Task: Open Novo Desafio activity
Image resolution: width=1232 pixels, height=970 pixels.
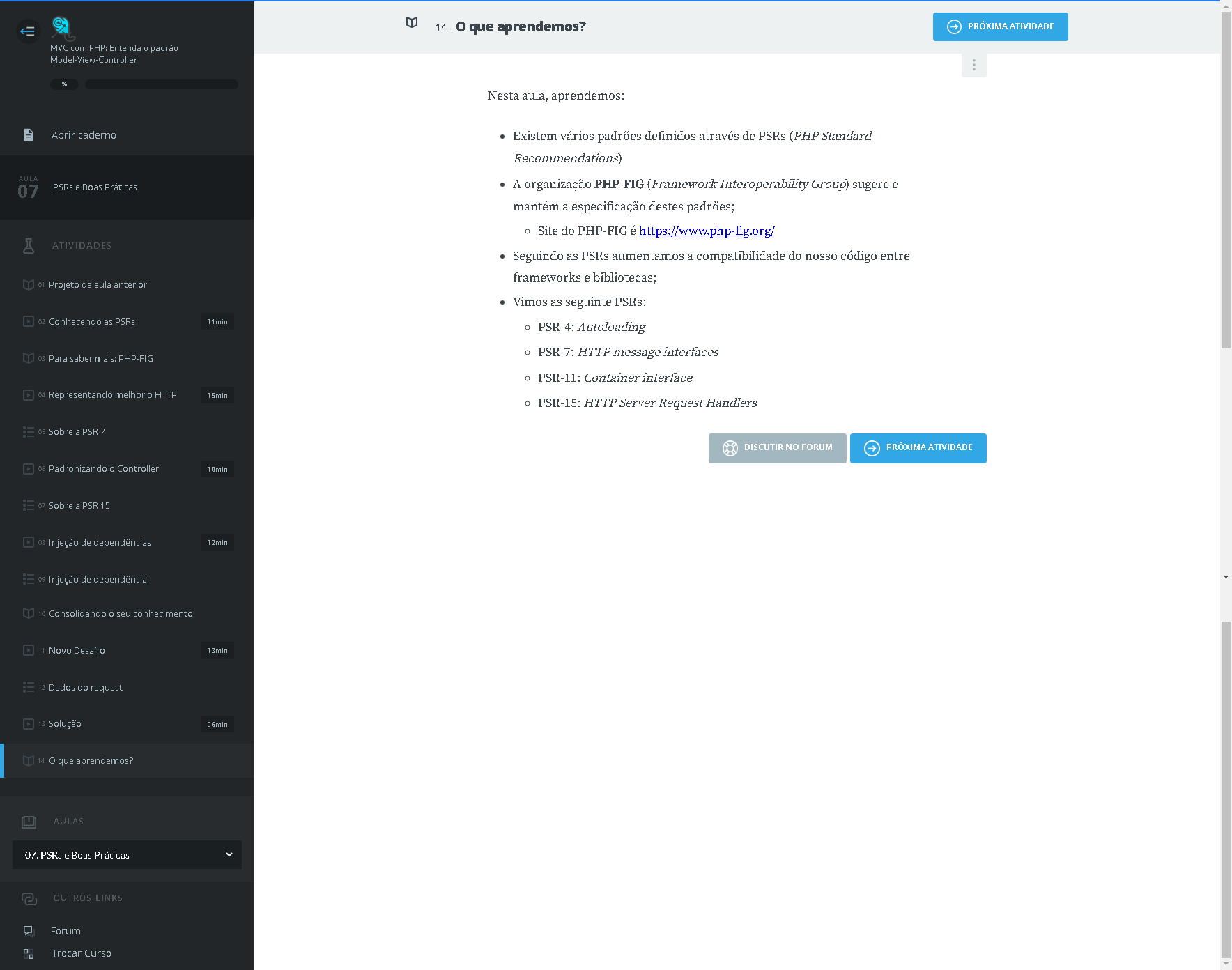Action: (77, 651)
